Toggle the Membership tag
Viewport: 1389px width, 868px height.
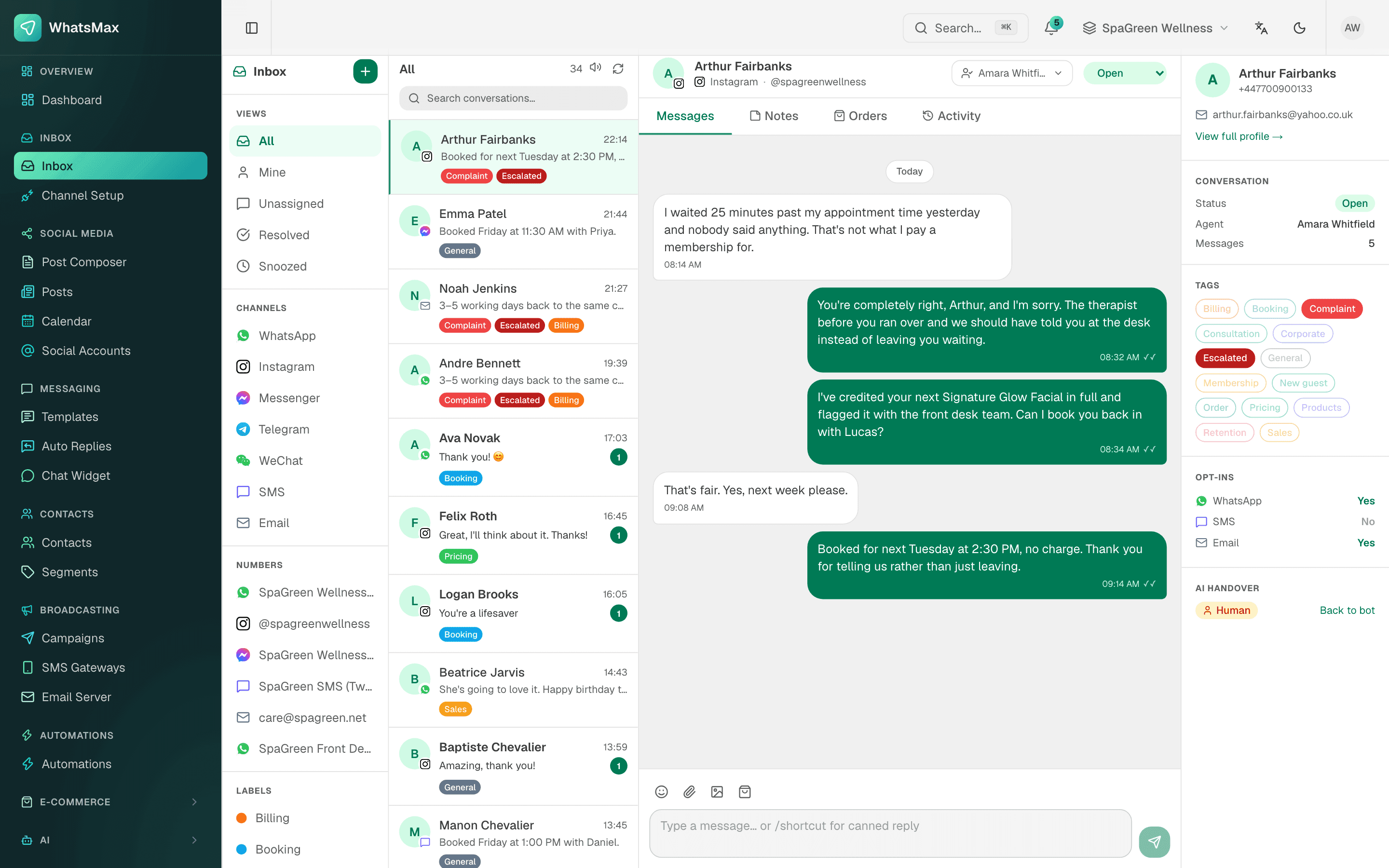click(x=1231, y=383)
